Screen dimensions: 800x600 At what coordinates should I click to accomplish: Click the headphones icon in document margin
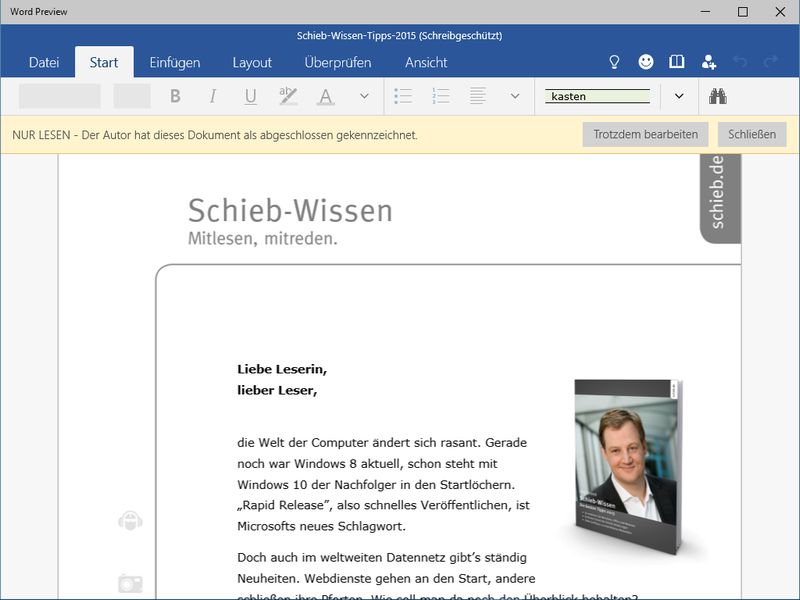click(x=131, y=521)
